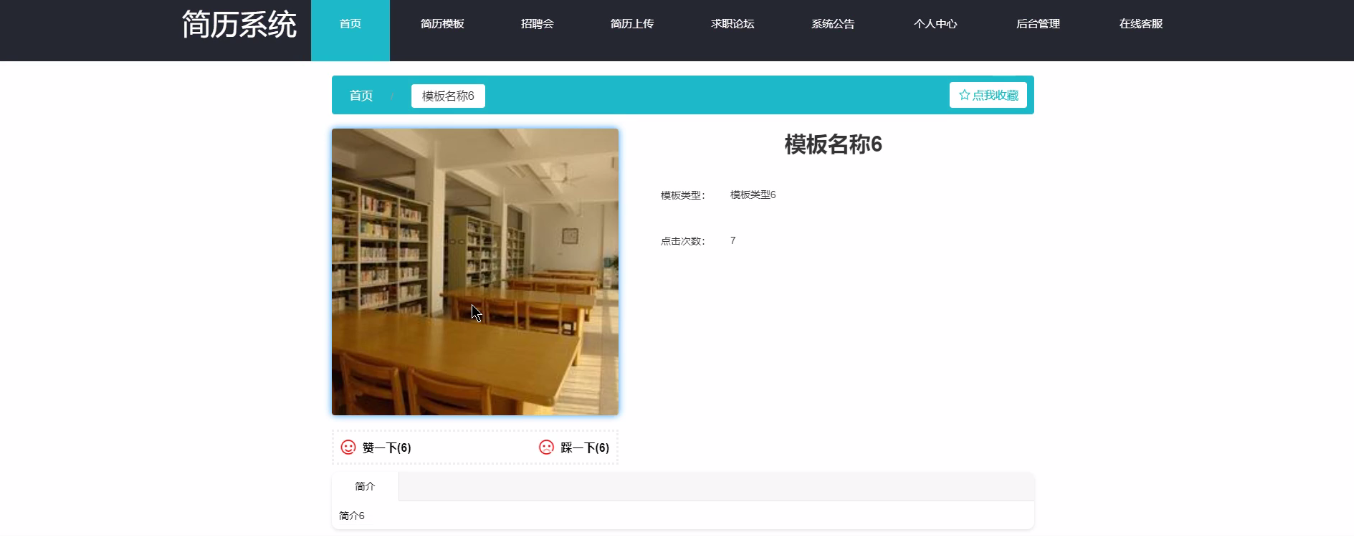Switch to the 简介 tab
Screen dimensions: 1354x536
coord(365,486)
